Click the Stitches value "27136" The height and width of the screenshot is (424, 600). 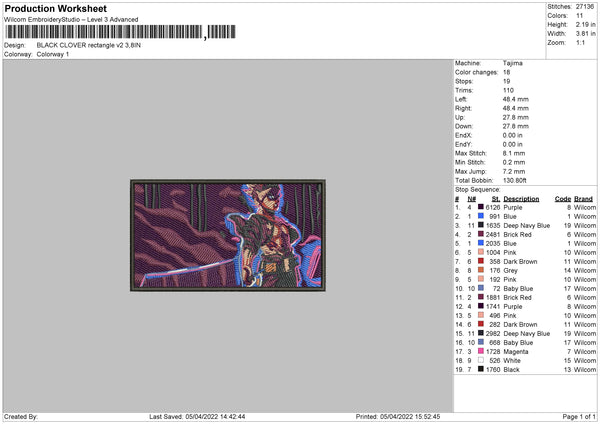pos(585,7)
